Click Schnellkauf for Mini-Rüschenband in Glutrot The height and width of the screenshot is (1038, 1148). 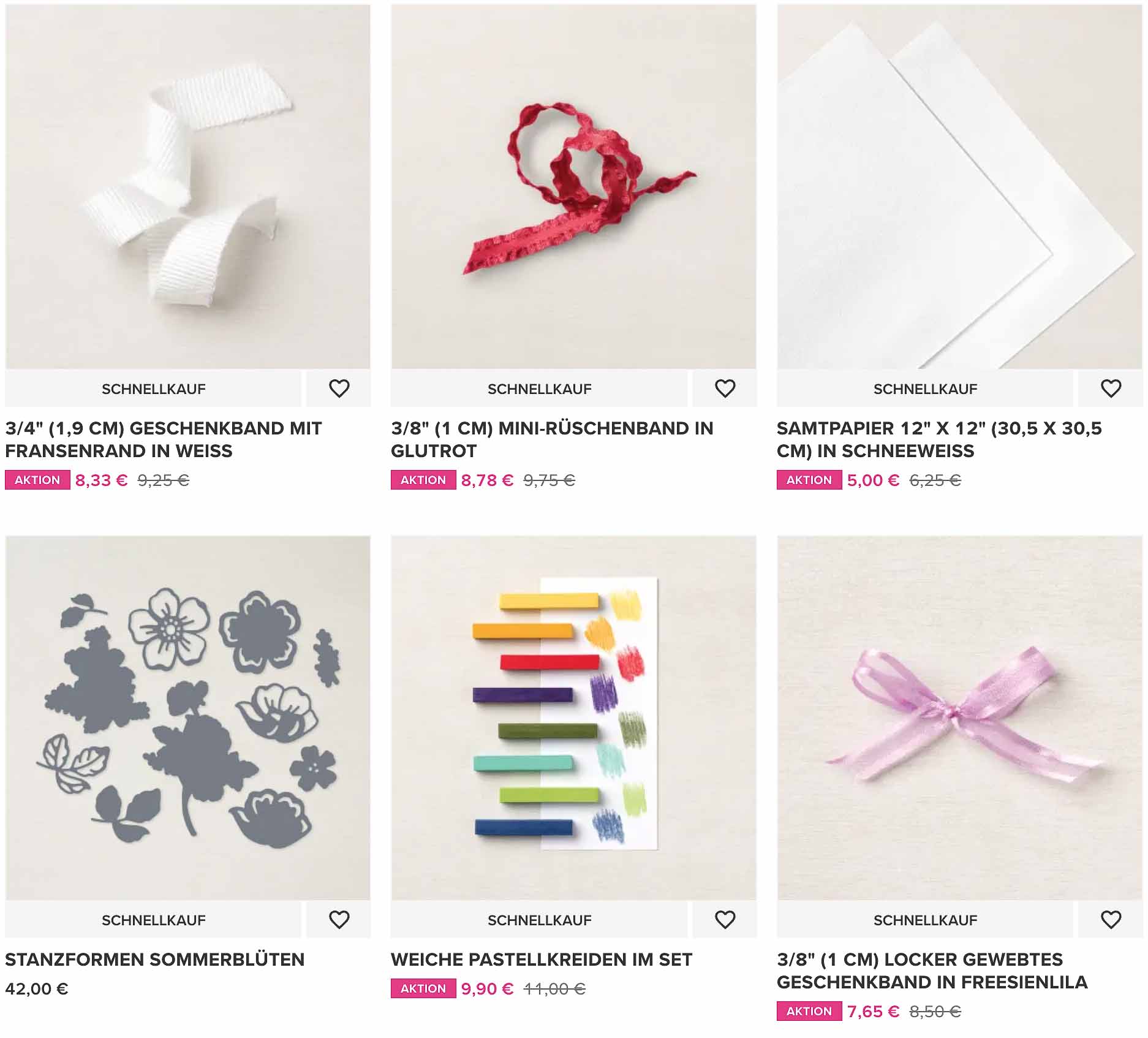point(539,388)
